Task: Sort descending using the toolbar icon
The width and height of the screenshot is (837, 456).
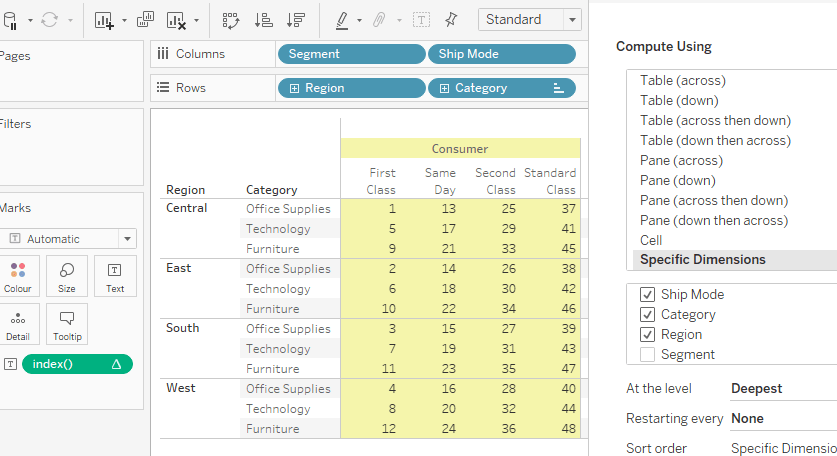Action: [295, 20]
